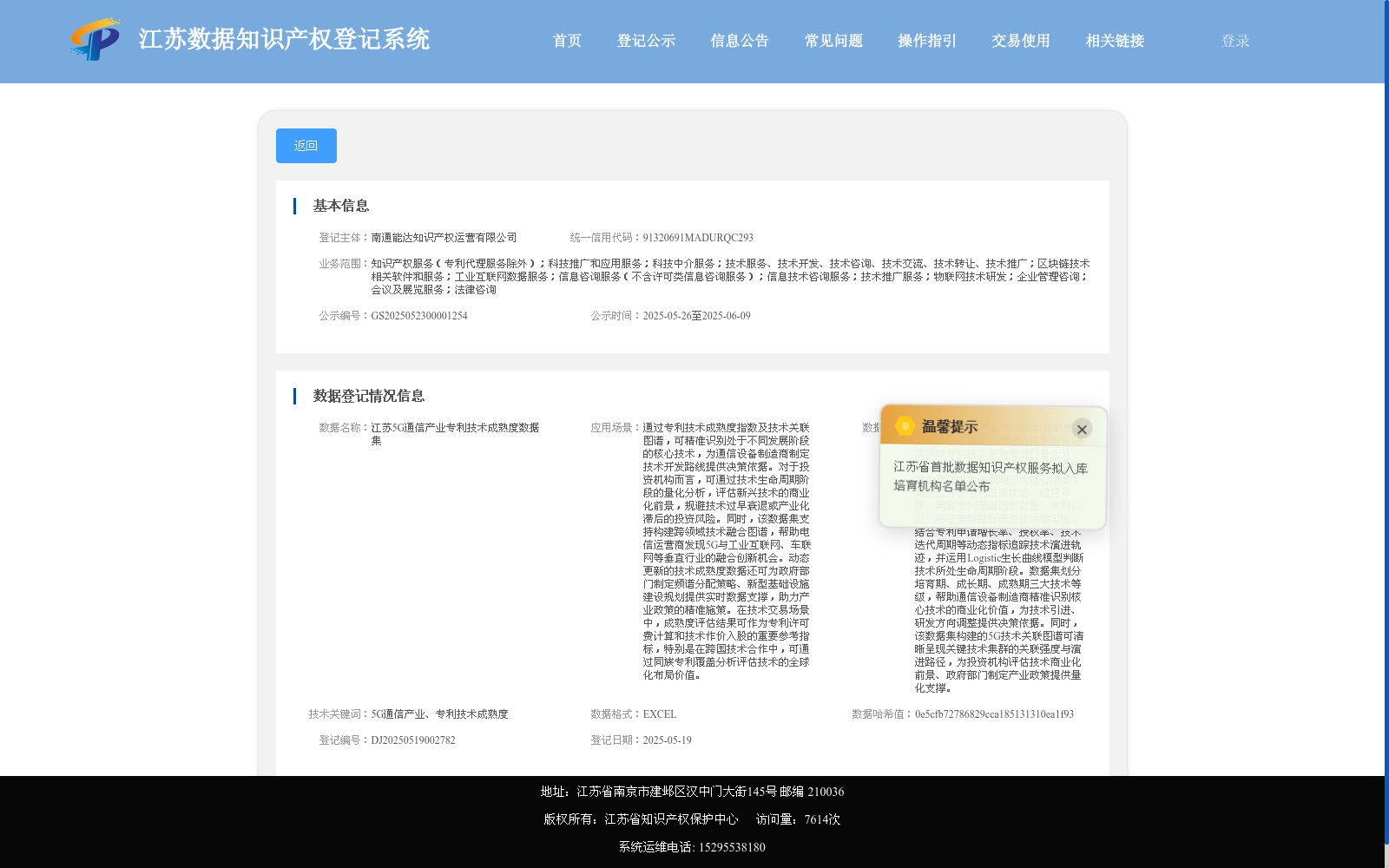Click the 温馨提示 popup title
The image size is (1389, 868).
click(x=950, y=427)
